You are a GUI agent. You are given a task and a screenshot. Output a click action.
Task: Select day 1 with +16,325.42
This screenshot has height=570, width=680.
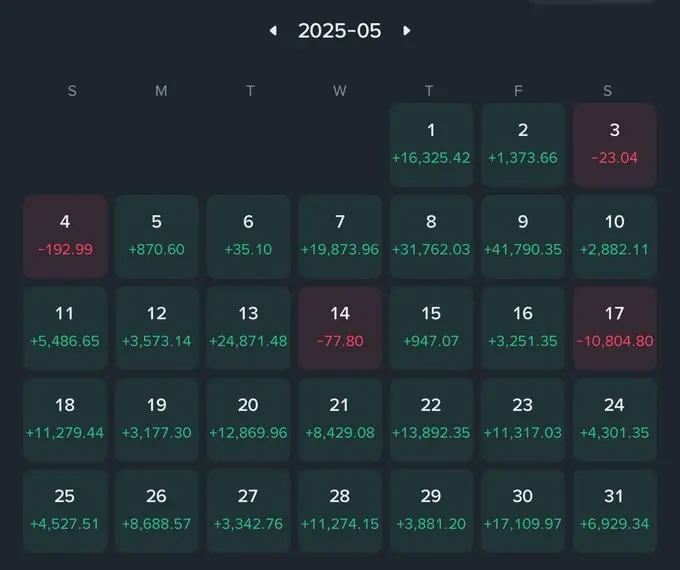click(431, 145)
